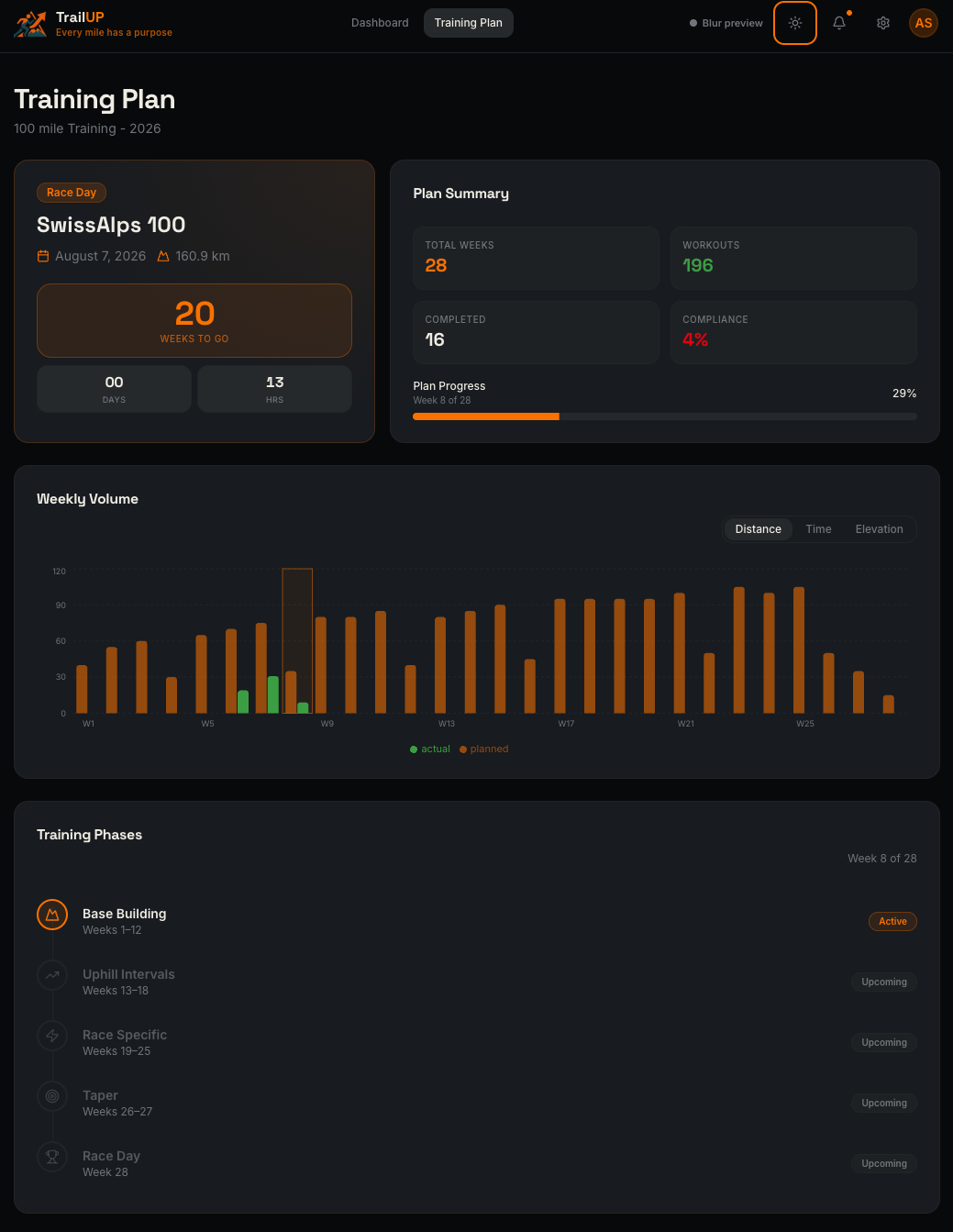Click the trophy icon for Race Day phase
953x1232 pixels.
[51, 1157]
